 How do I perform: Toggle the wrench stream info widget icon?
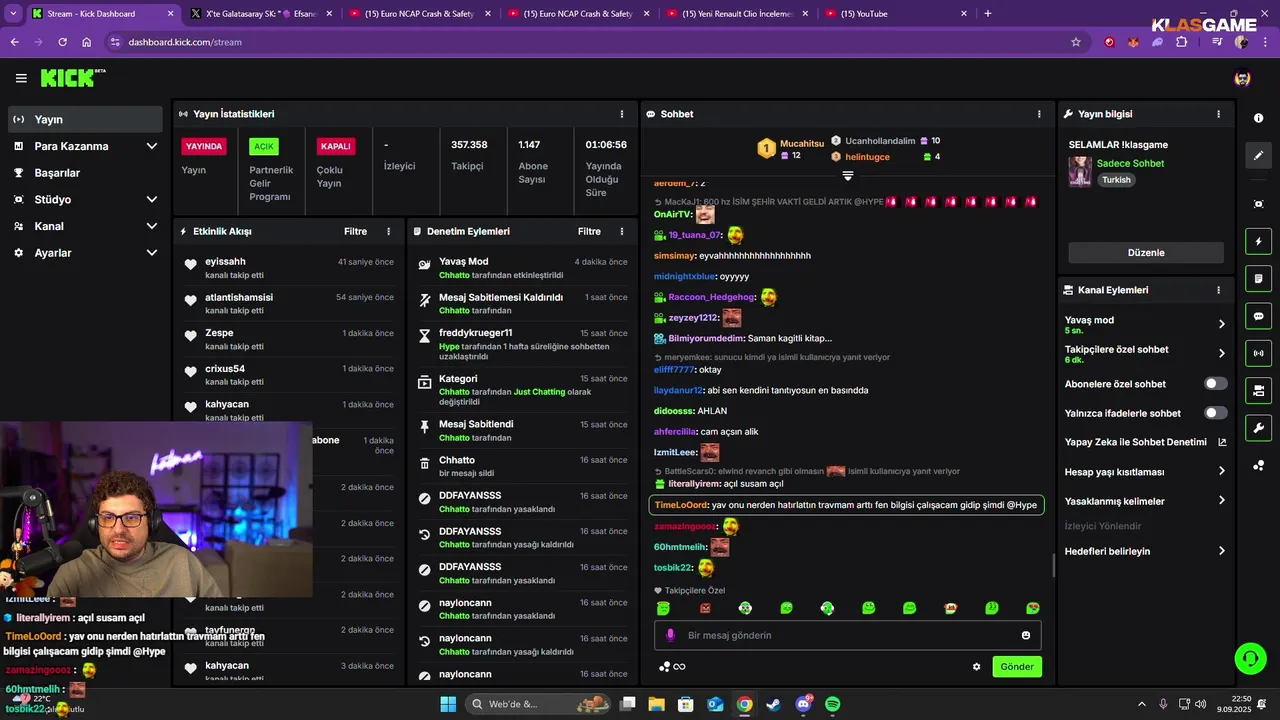[x=1258, y=428]
